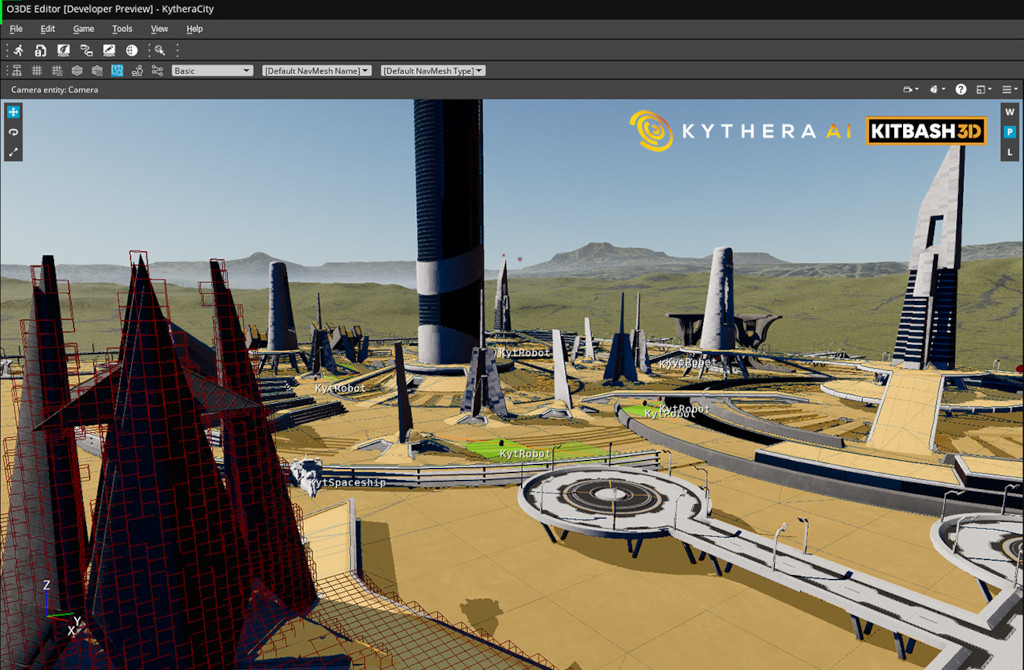Click the Camera entity label above the viewport
1024x670 pixels.
click(52, 89)
